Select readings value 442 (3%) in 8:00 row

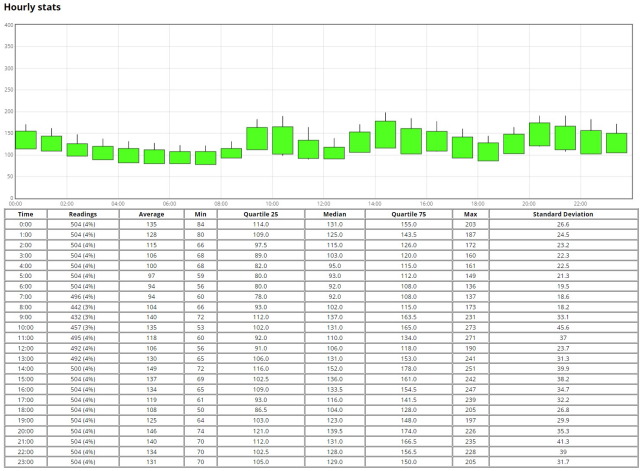(83, 307)
